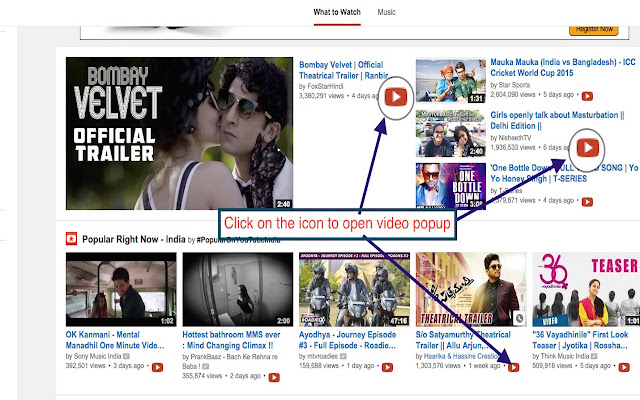The height and width of the screenshot is (400, 640).
Task: Switch to the What to Watch tab
Action: point(337,12)
